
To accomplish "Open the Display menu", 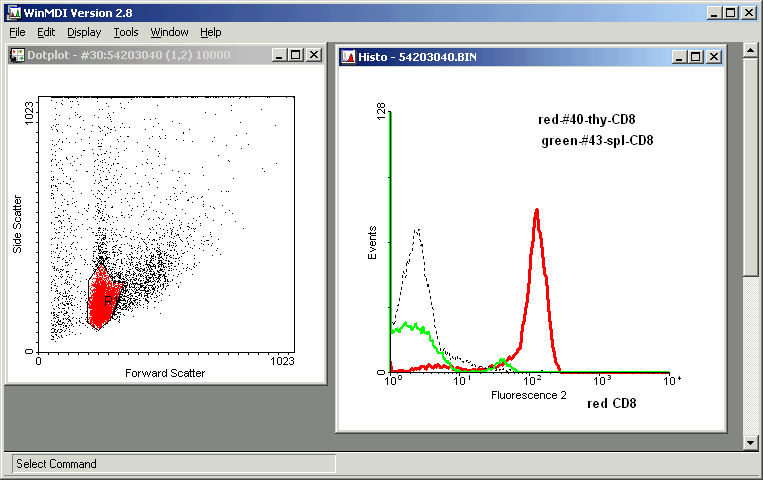I will [x=84, y=32].
